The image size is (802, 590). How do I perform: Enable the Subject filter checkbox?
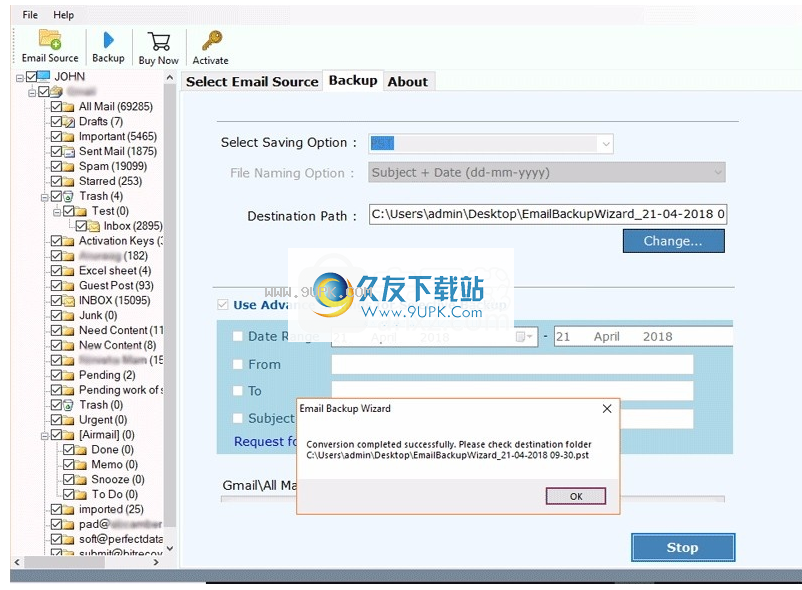point(237,418)
